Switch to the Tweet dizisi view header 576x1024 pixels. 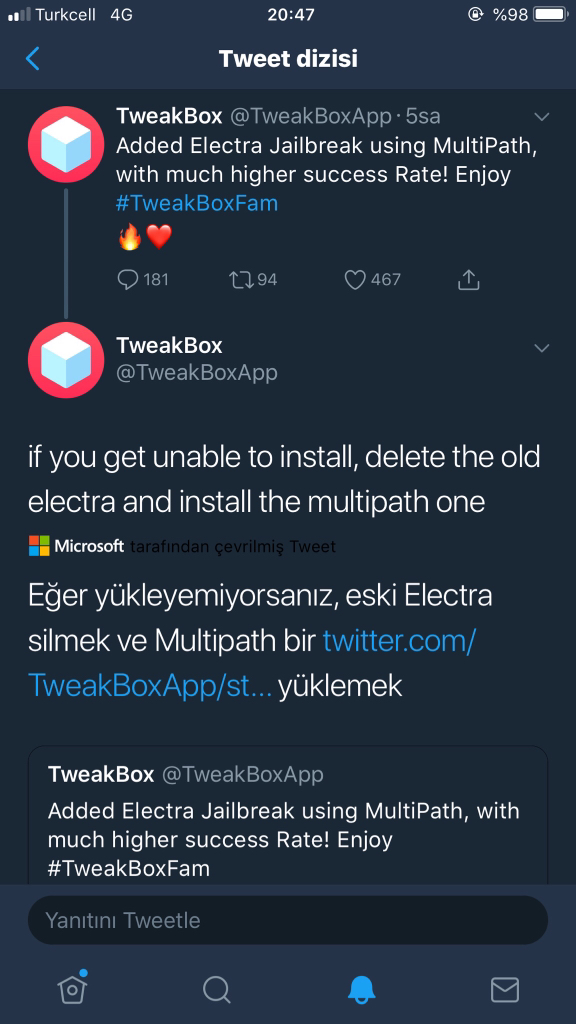click(x=288, y=58)
